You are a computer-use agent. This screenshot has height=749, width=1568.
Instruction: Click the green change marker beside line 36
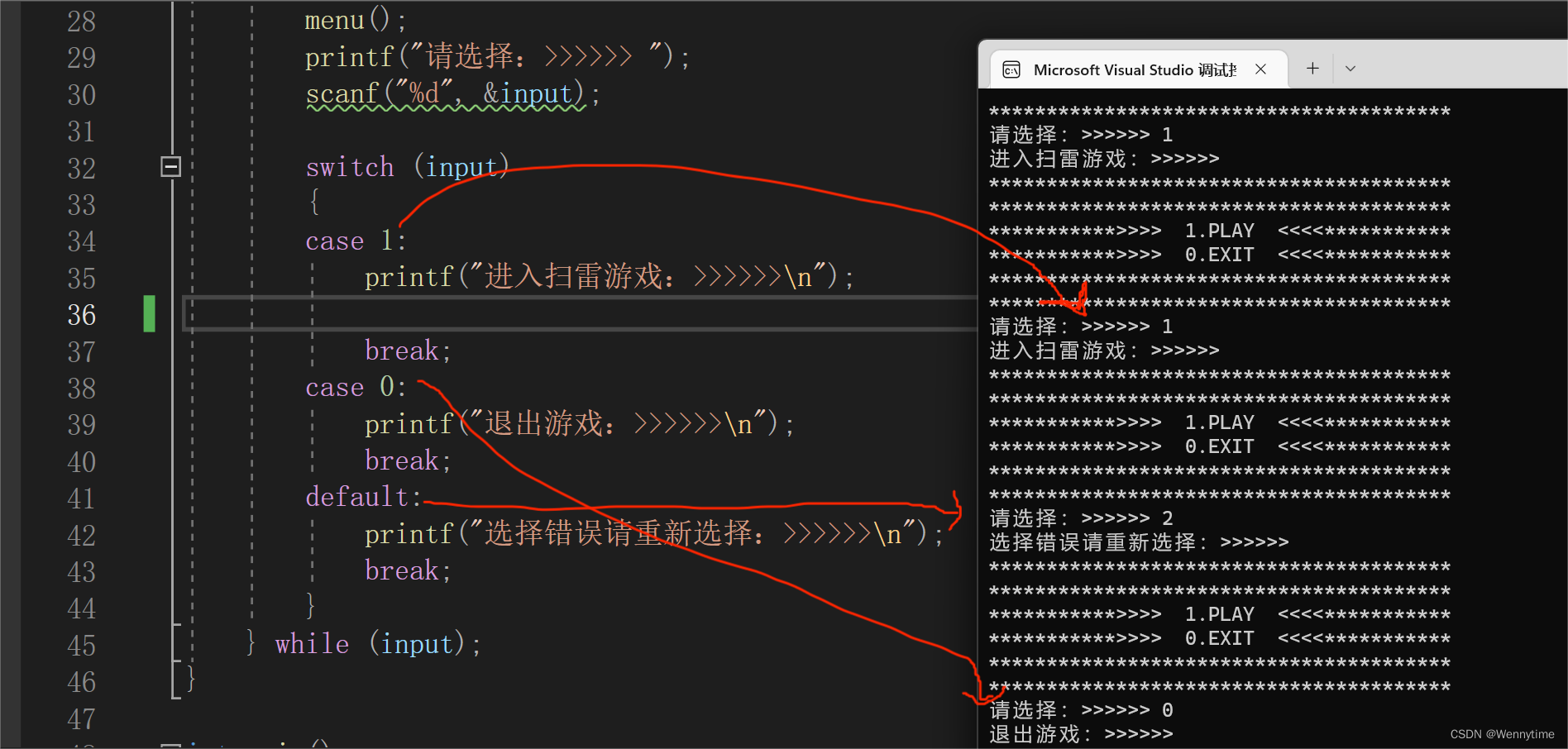(149, 314)
